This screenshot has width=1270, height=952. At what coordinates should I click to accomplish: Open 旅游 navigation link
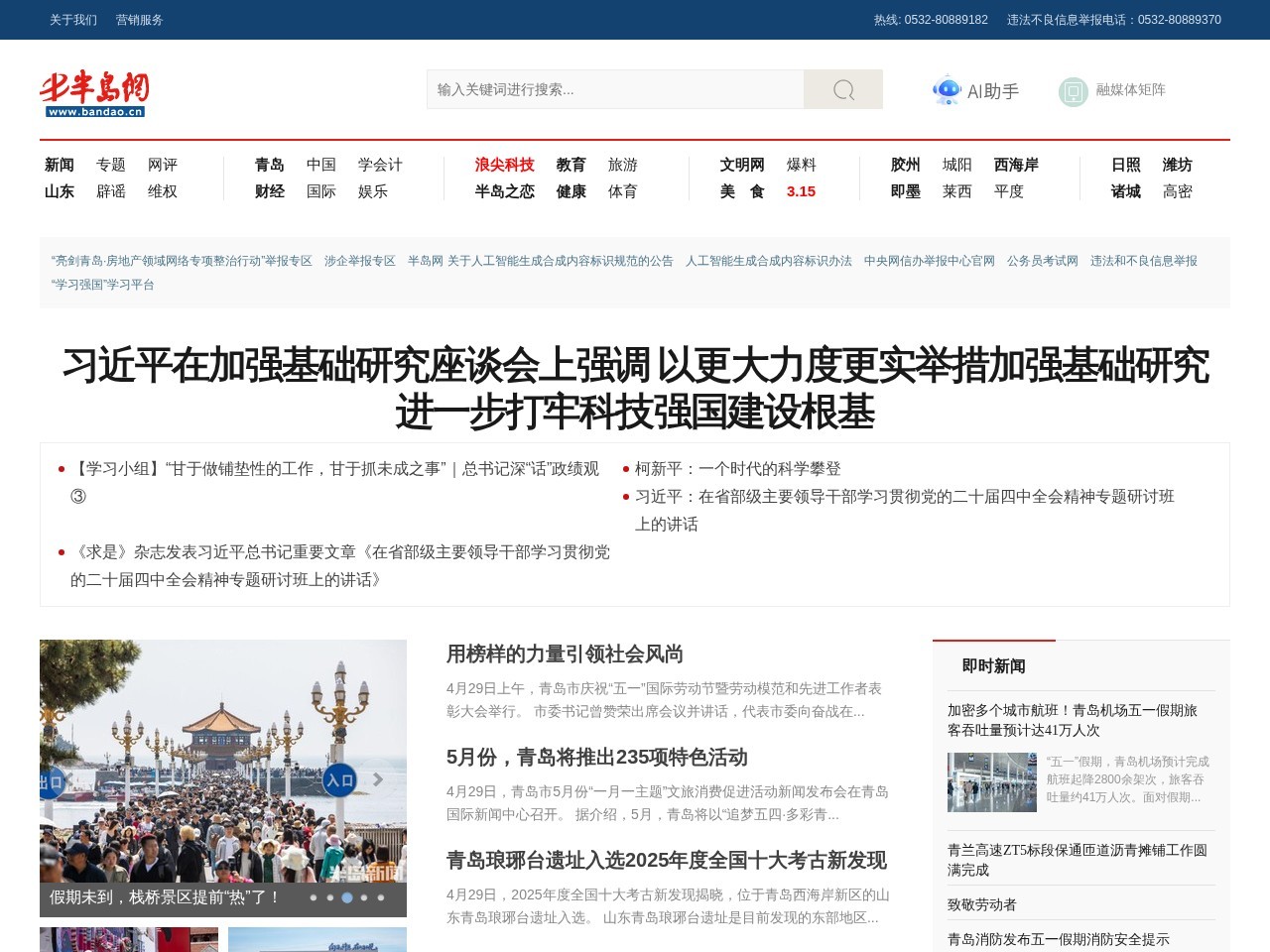coord(623,165)
